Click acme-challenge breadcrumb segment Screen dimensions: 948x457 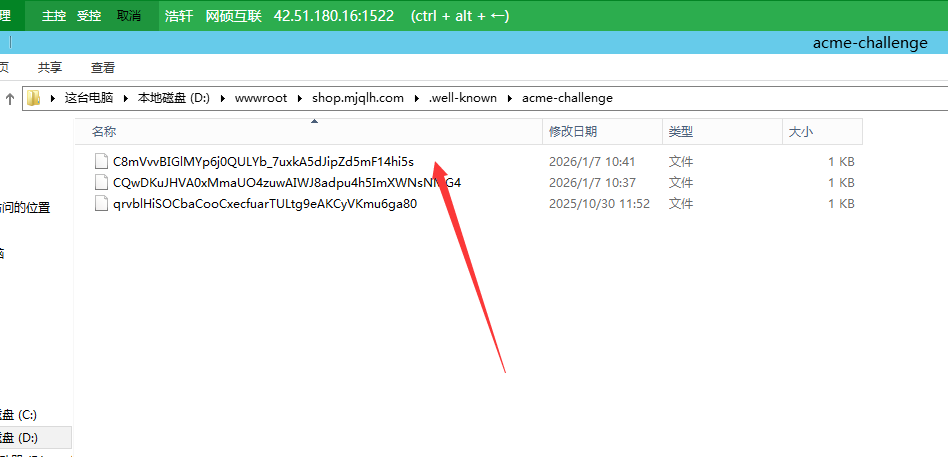tap(567, 98)
